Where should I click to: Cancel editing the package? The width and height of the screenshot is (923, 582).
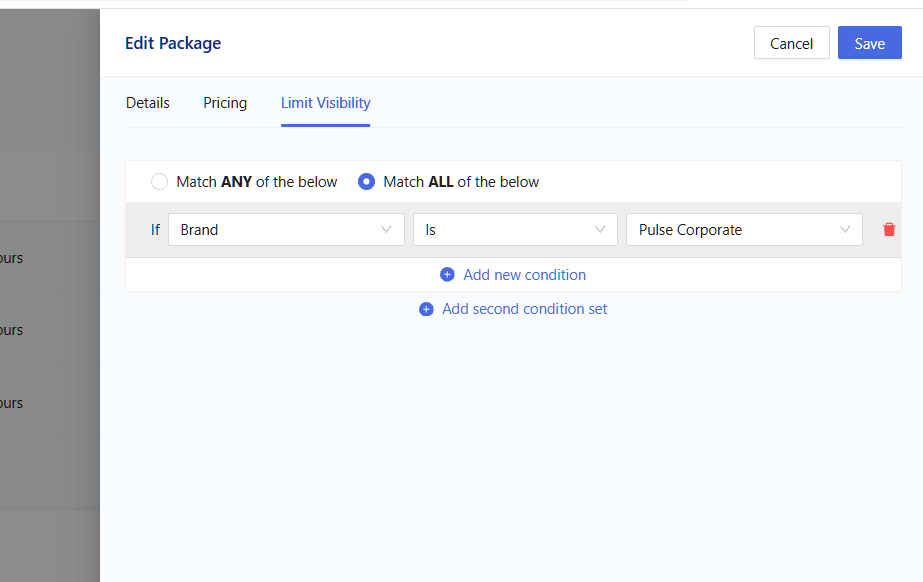point(791,43)
